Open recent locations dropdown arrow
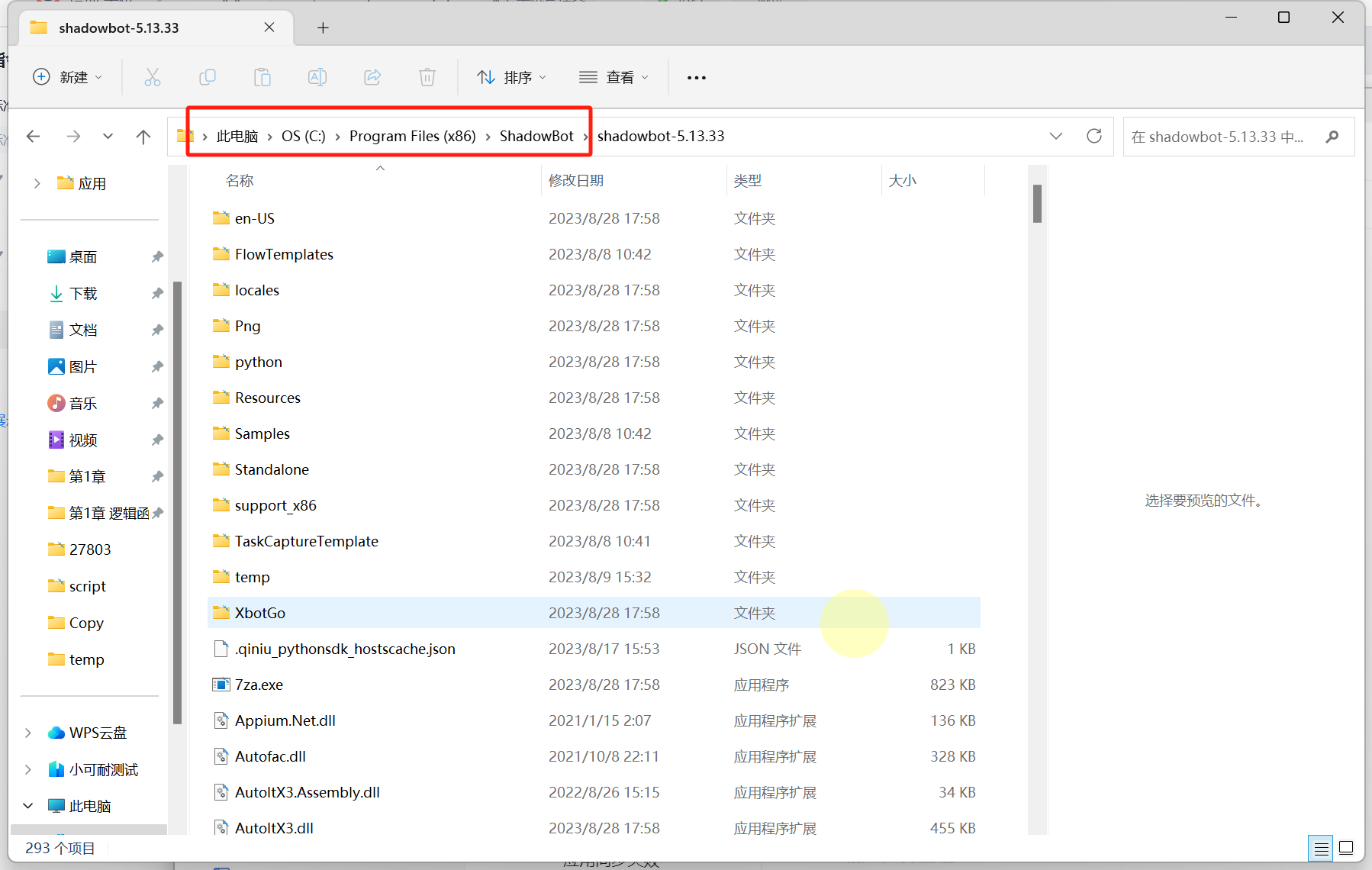Viewport: 1372px width, 870px height. (108, 136)
